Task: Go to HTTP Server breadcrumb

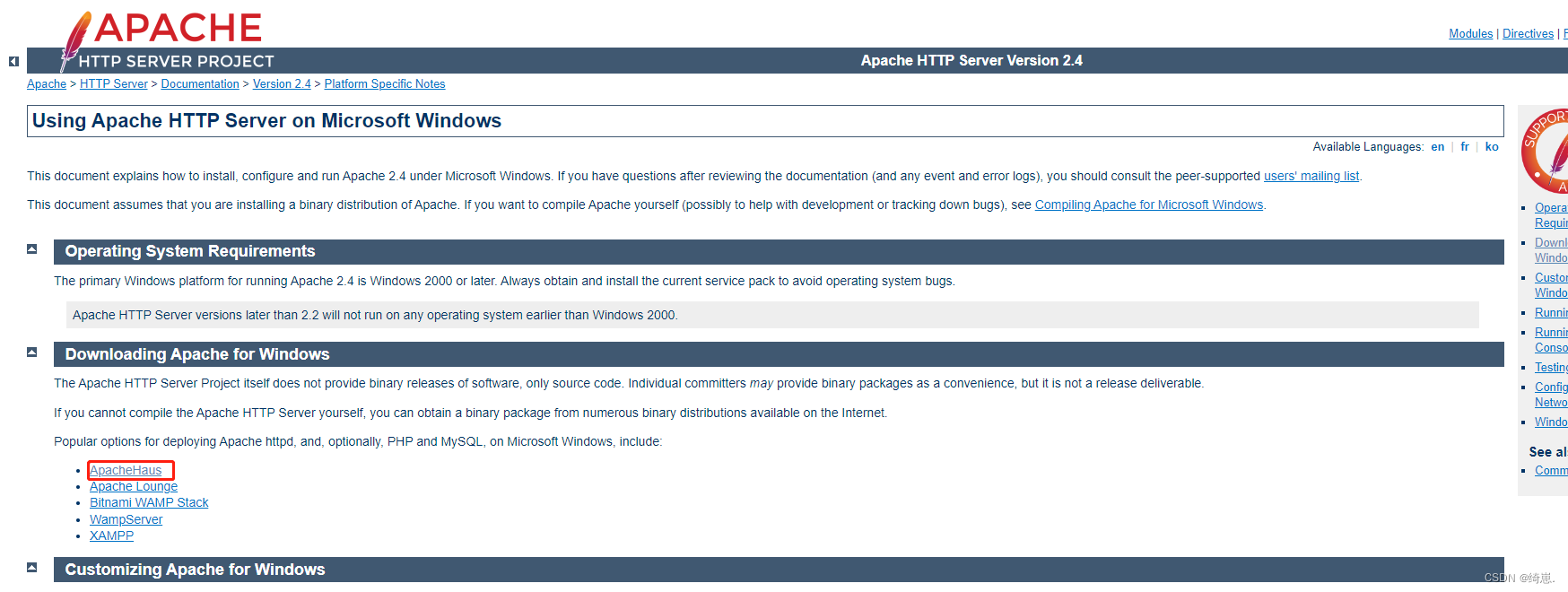Action: [x=114, y=83]
